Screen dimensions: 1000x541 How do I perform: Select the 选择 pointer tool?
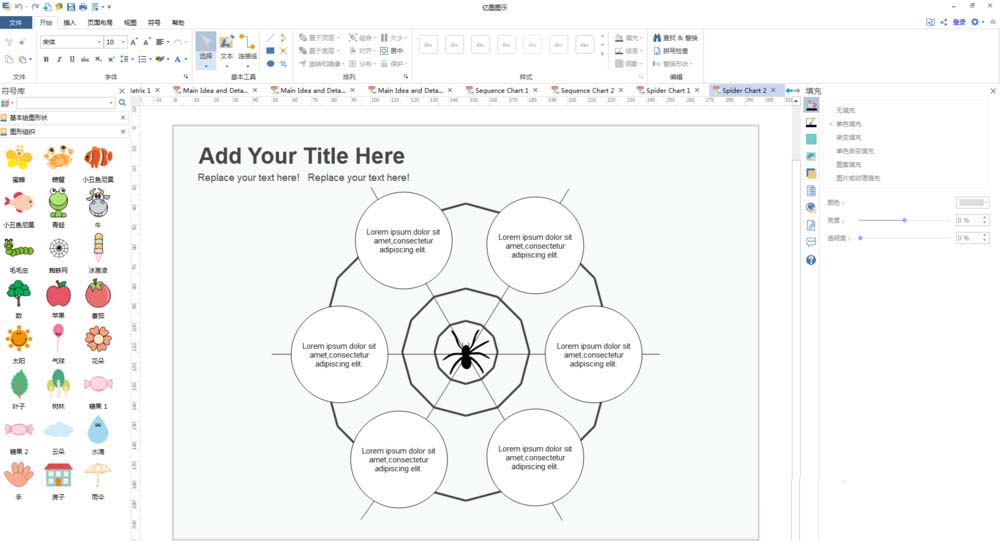pos(205,48)
